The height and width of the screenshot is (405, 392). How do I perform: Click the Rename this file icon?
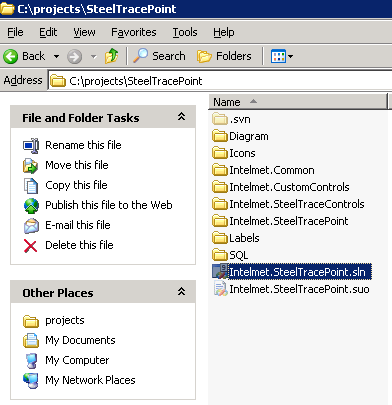(x=31, y=146)
